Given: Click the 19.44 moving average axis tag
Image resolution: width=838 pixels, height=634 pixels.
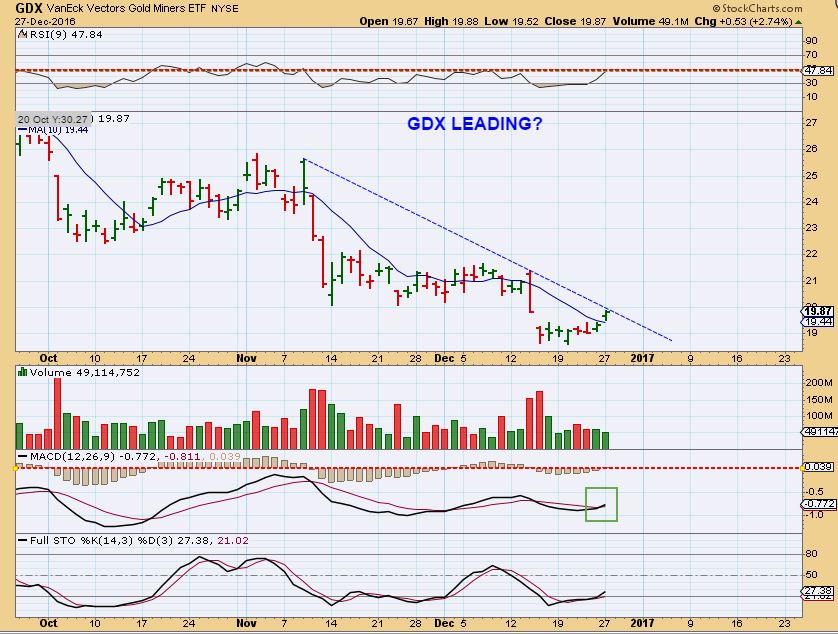Looking at the screenshot, I should point(818,321).
